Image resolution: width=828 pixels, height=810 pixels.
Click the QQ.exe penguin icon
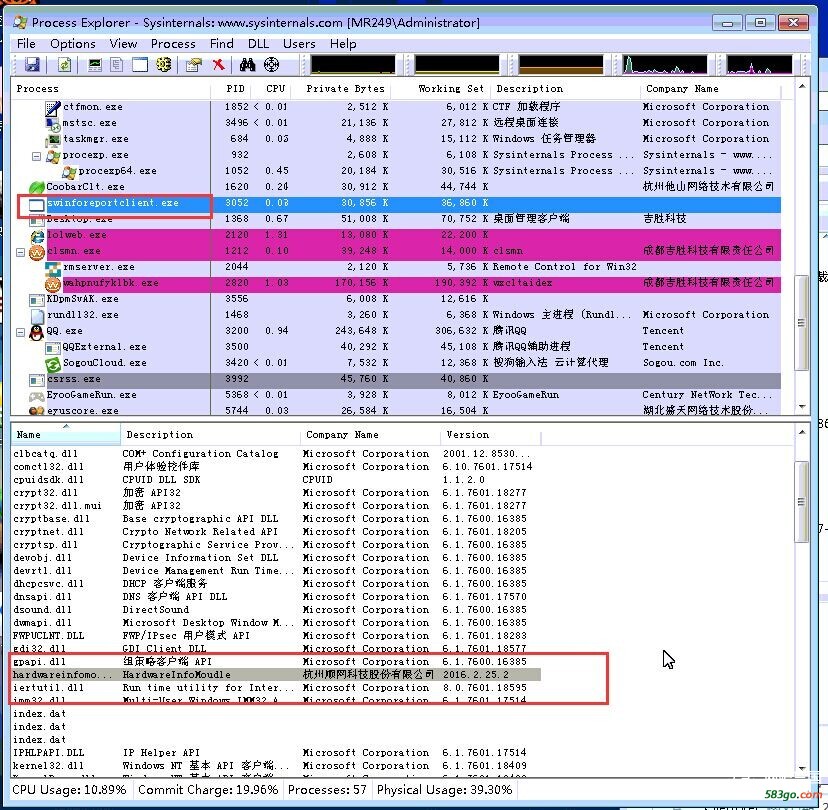36,332
